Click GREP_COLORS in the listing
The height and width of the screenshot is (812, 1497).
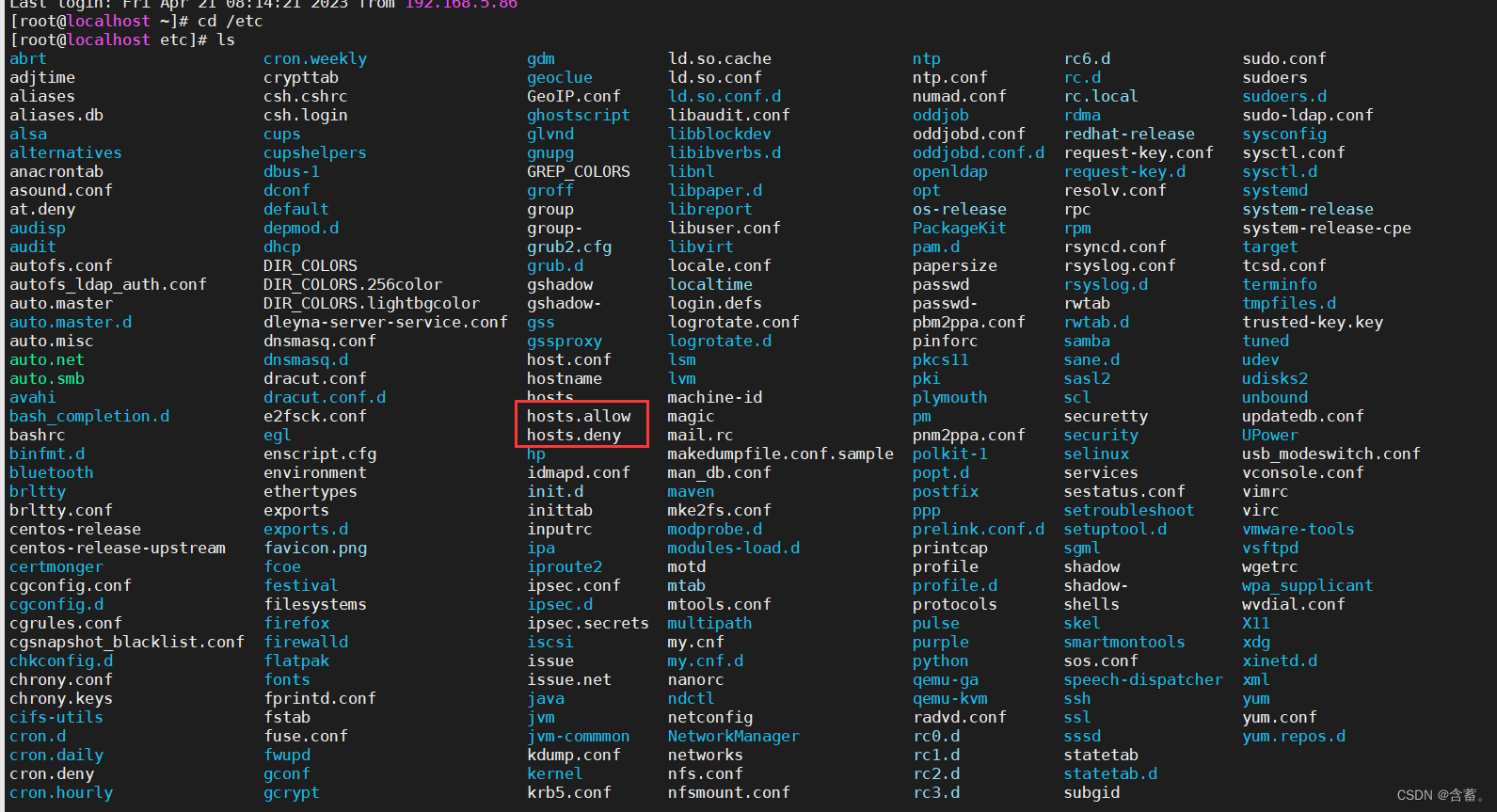click(579, 171)
